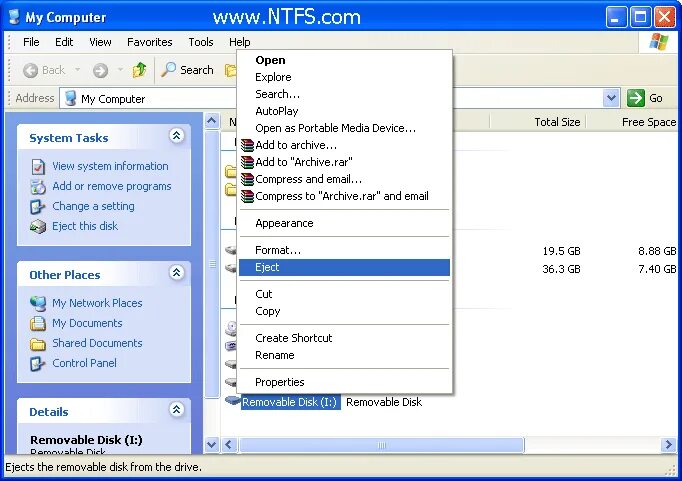The height and width of the screenshot is (481, 682).
Task: Collapse the System Tasks panel
Action: pos(176,136)
